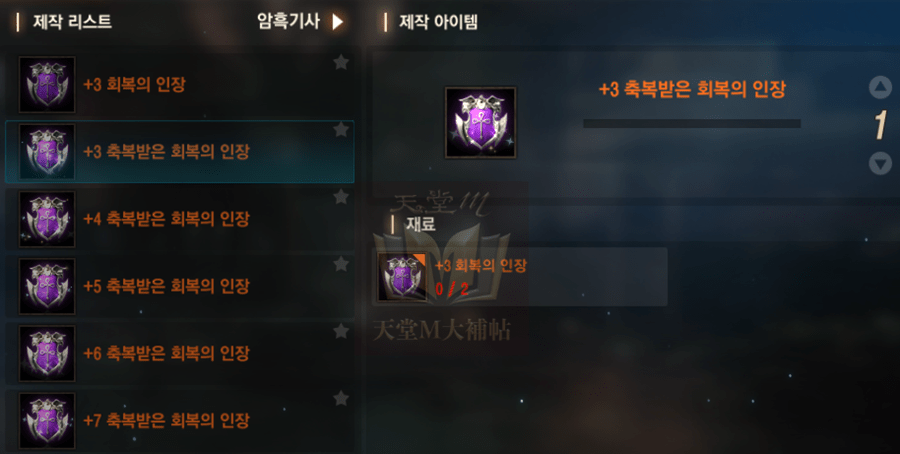
Task: Click the +3 회복의 인장 emblem icon in list
Action: pyautogui.click(x=47, y=84)
